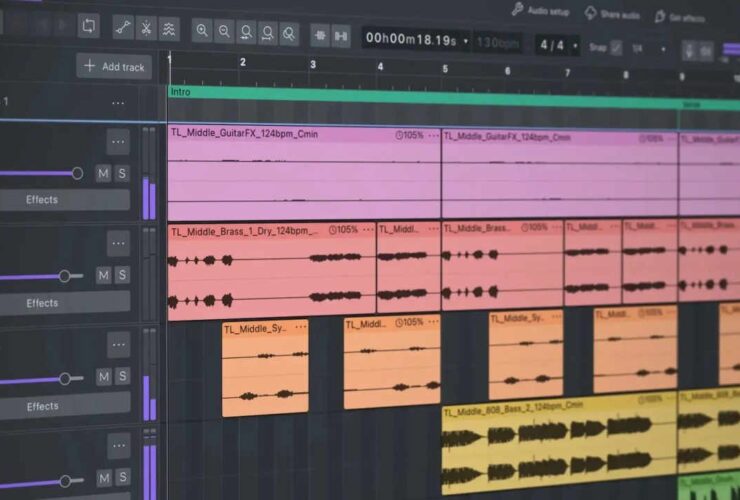Click the icon left of time display
This screenshot has width=740, height=500.
click(341, 36)
